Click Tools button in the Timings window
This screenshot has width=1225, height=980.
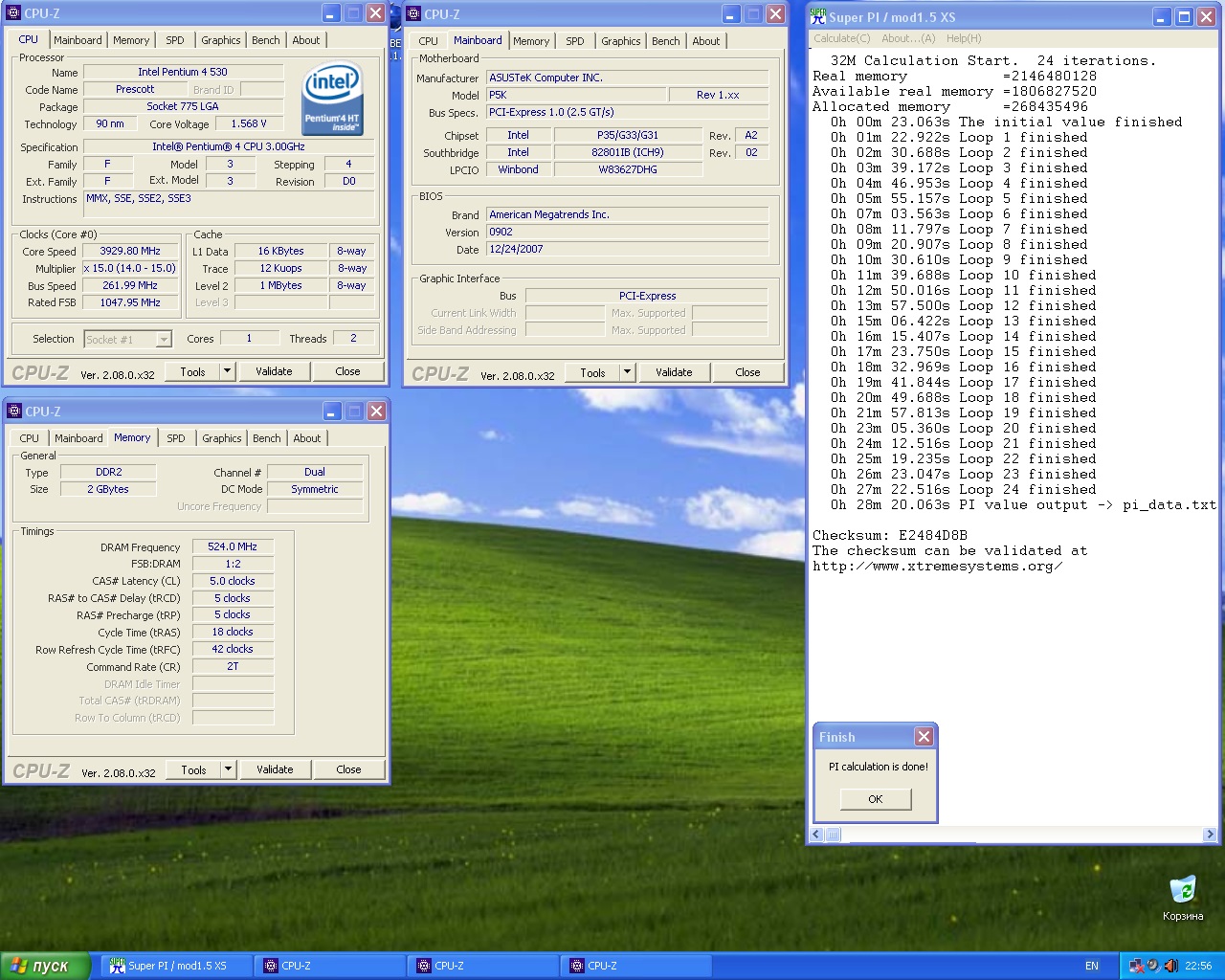(194, 769)
